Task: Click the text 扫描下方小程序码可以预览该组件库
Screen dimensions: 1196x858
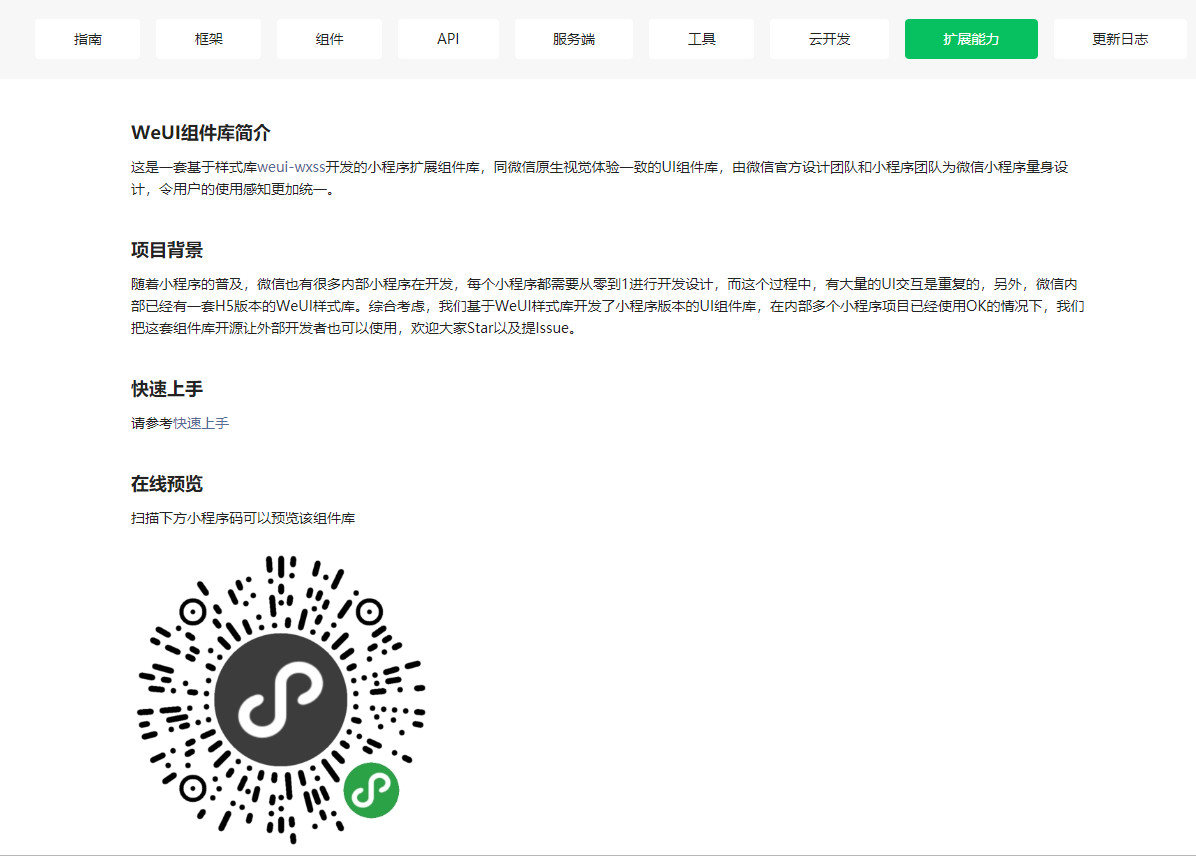Action: point(243,519)
